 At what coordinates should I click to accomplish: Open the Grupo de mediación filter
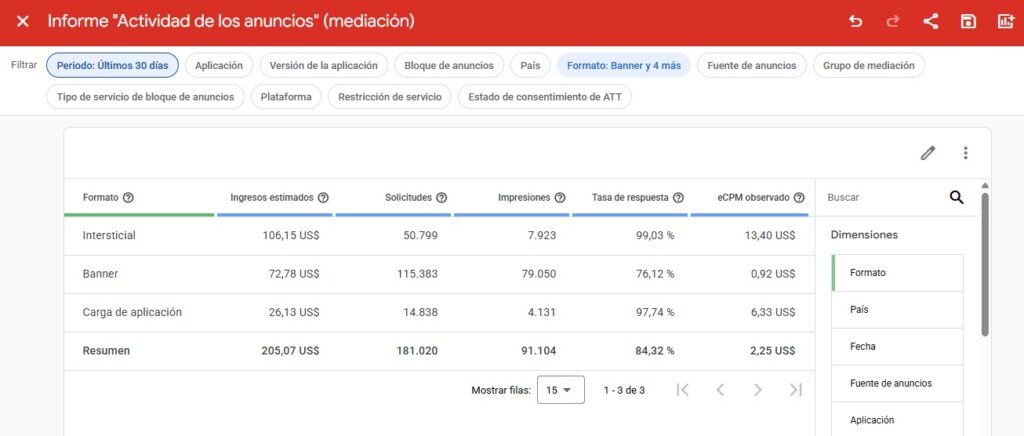(869, 65)
